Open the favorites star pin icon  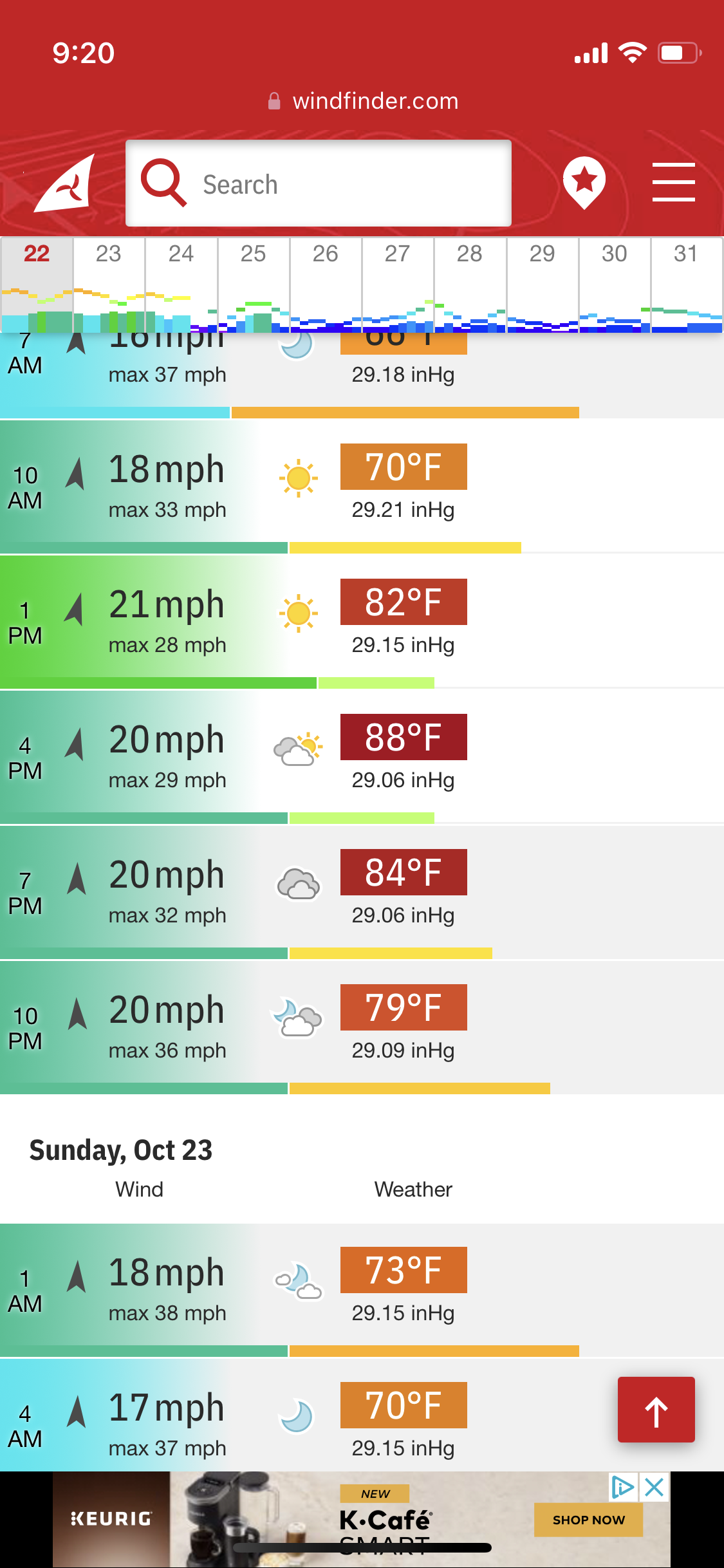click(584, 183)
